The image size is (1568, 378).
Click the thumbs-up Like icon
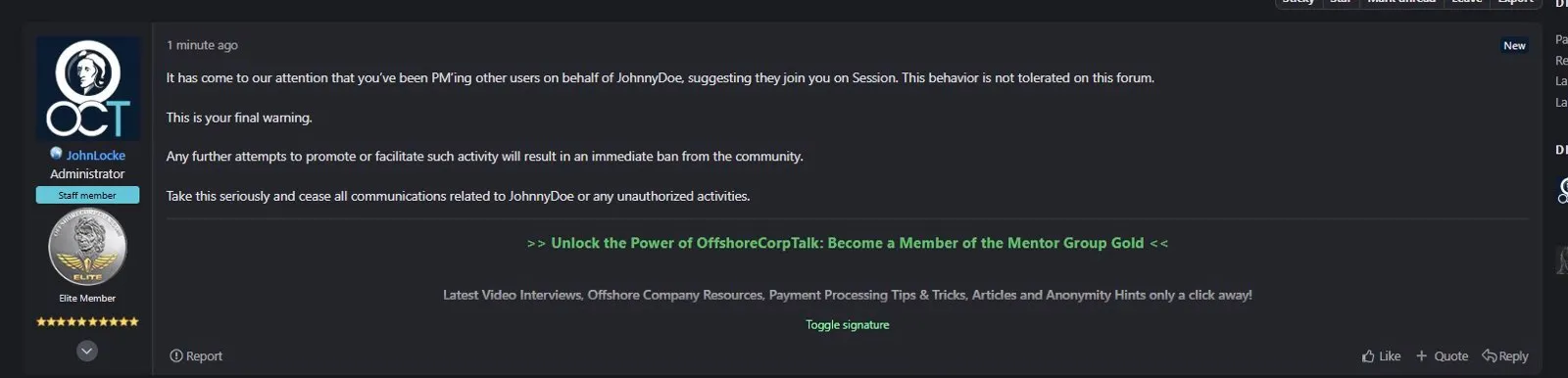1368,356
